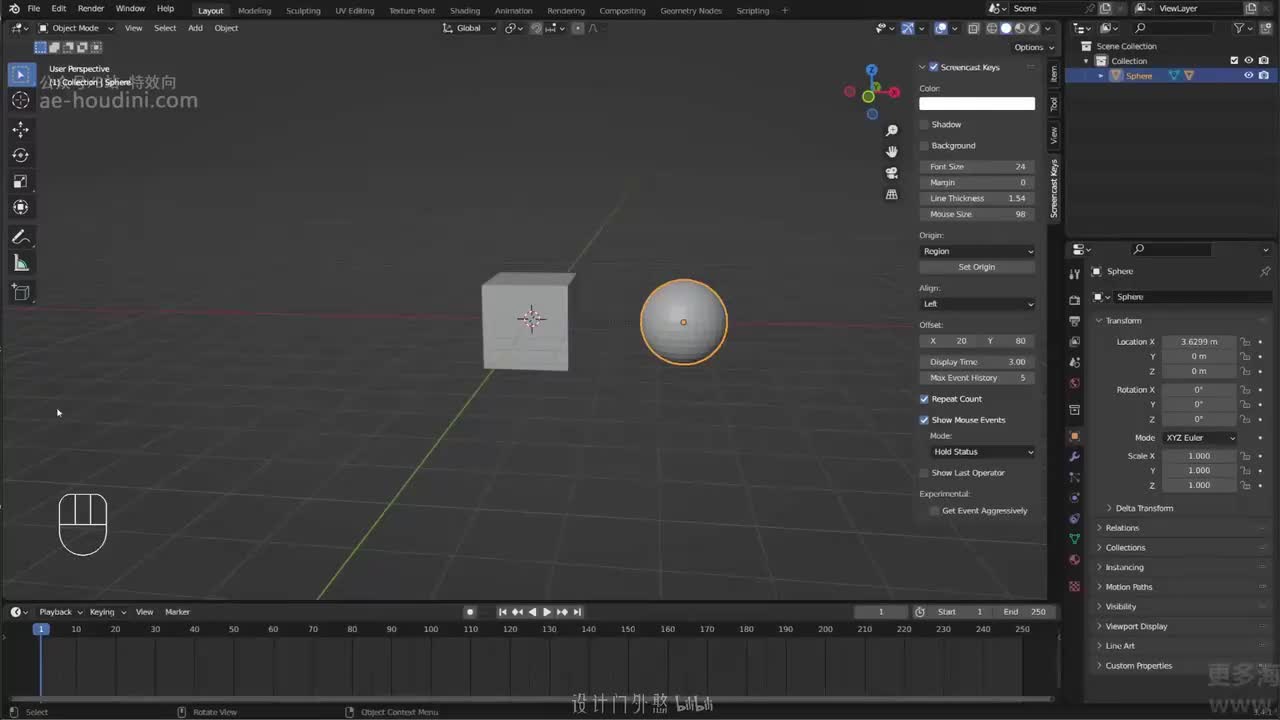The width and height of the screenshot is (1280, 720).
Task: Click the pan view hand icon
Action: pyautogui.click(x=892, y=152)
